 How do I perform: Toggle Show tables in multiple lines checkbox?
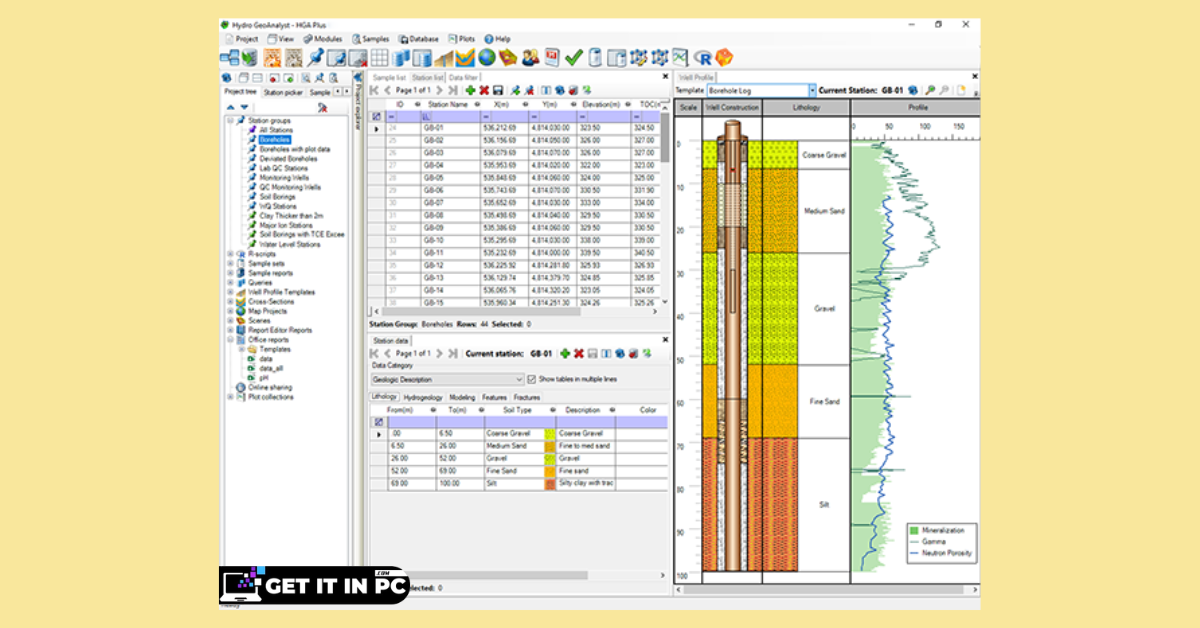[531, 379]
